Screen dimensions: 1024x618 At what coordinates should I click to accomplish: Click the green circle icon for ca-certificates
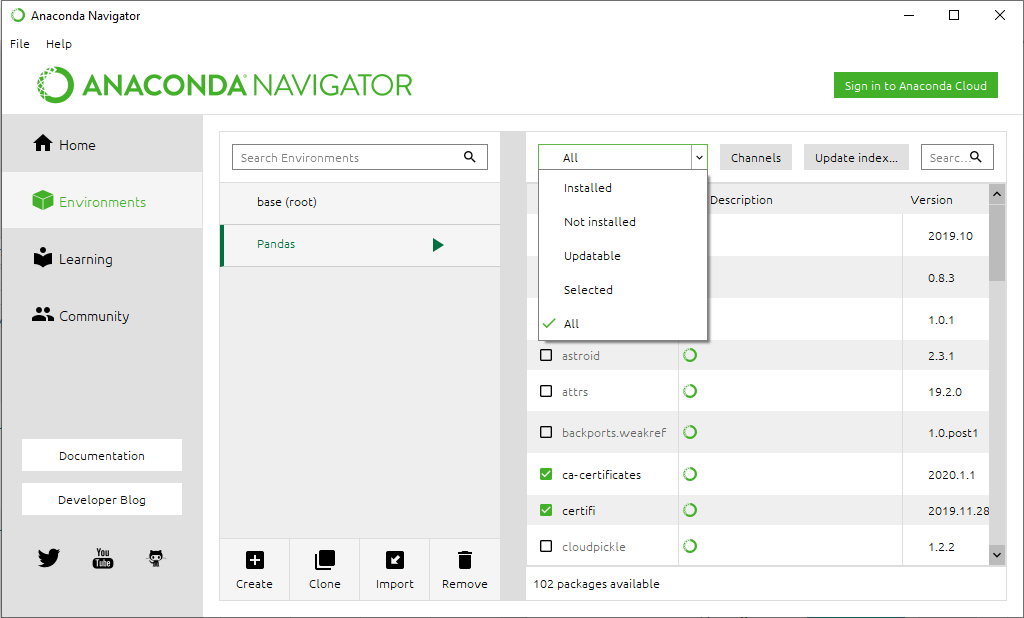(690, 474)
